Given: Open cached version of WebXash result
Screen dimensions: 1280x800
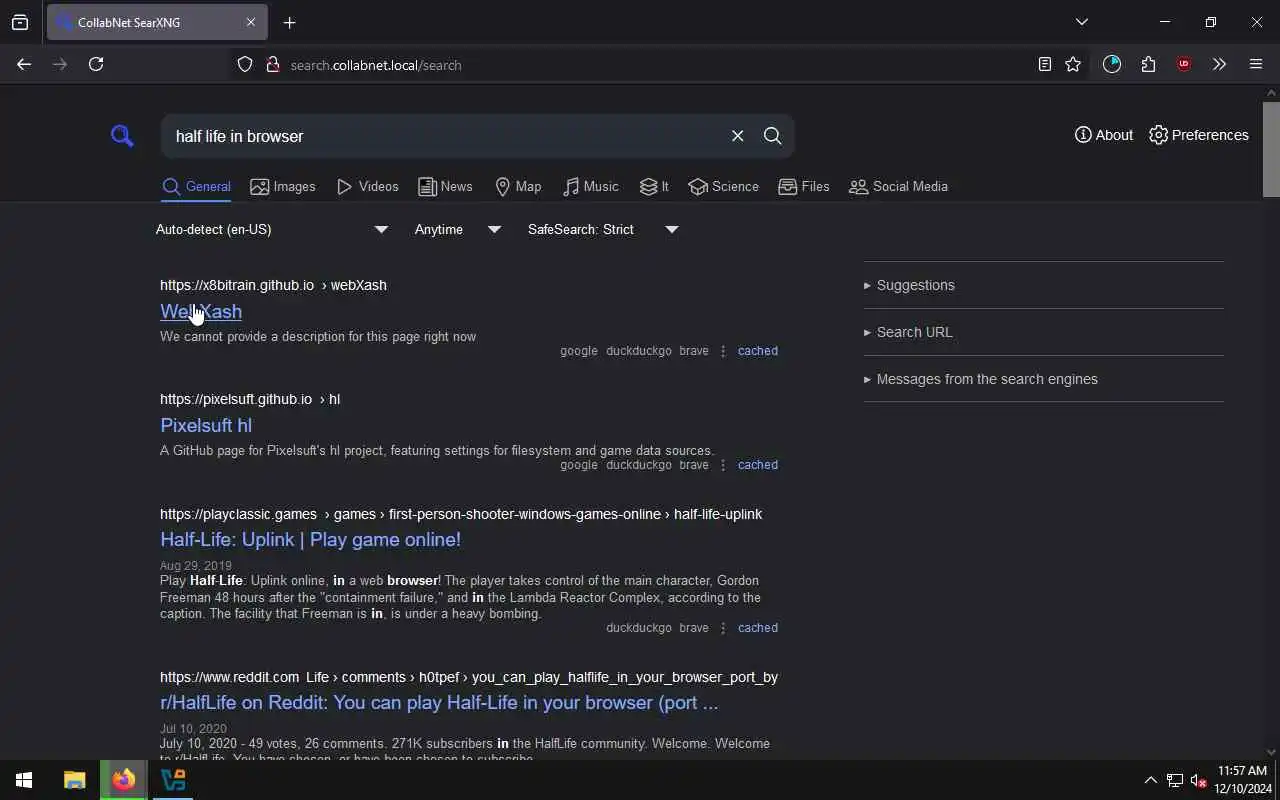Looking at the screenshot, I should 757,351.
